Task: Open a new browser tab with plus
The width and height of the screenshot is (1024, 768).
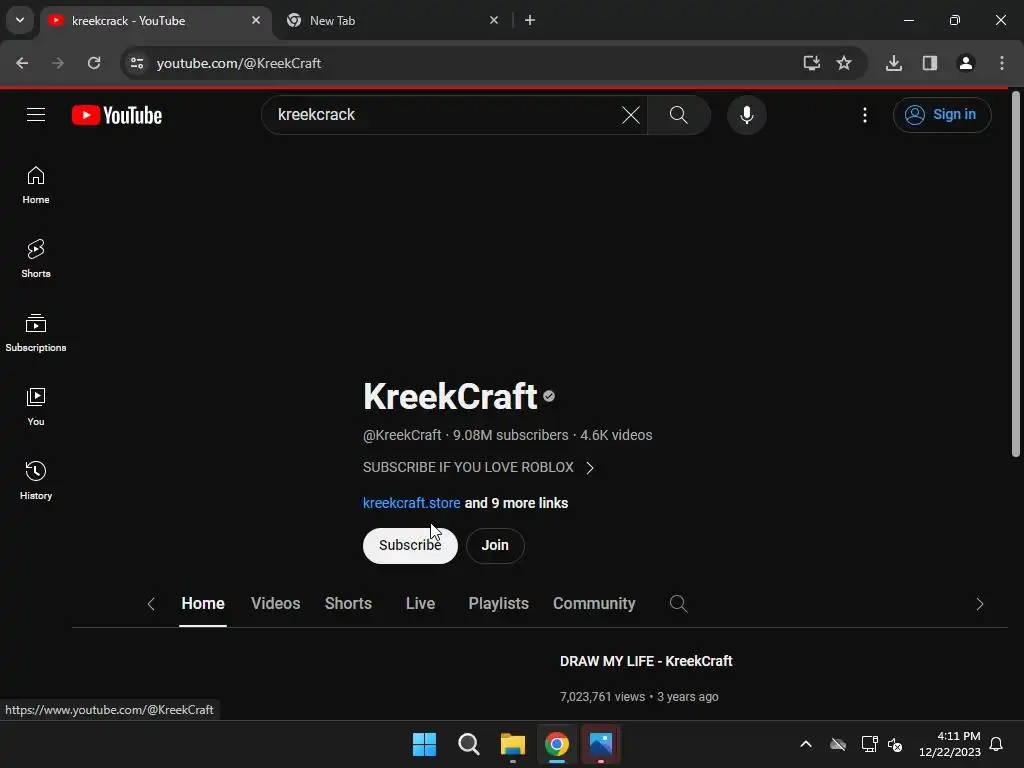Action: tap(530, 20)
